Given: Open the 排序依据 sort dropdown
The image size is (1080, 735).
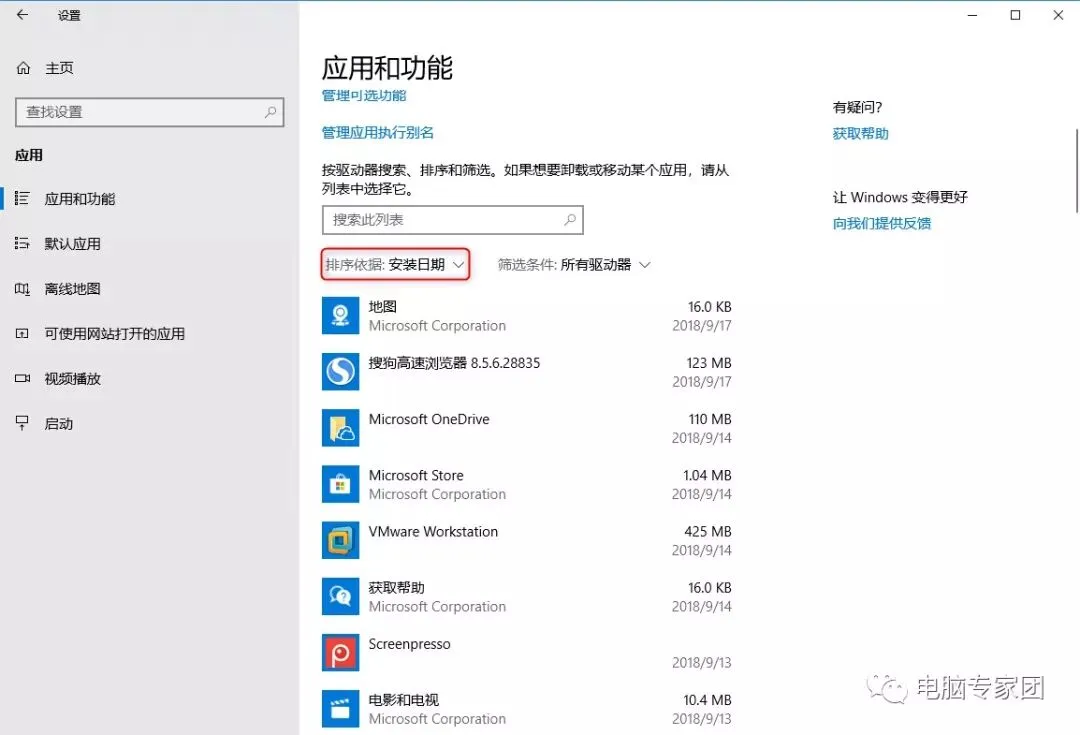Looking at the screenshot, I should pyautogui.click(x=394, y=264).
